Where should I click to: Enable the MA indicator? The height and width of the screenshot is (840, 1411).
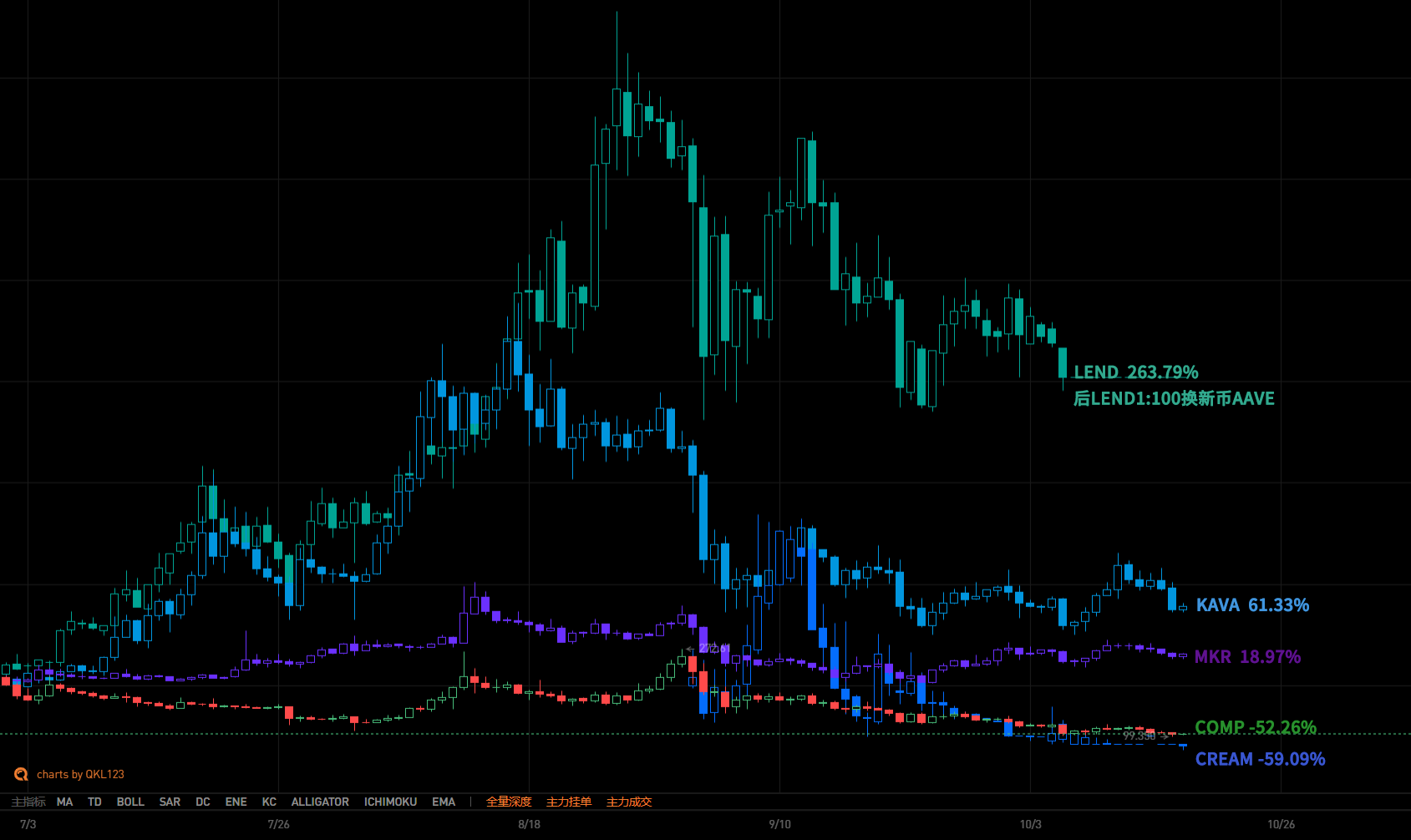[64, 802]
